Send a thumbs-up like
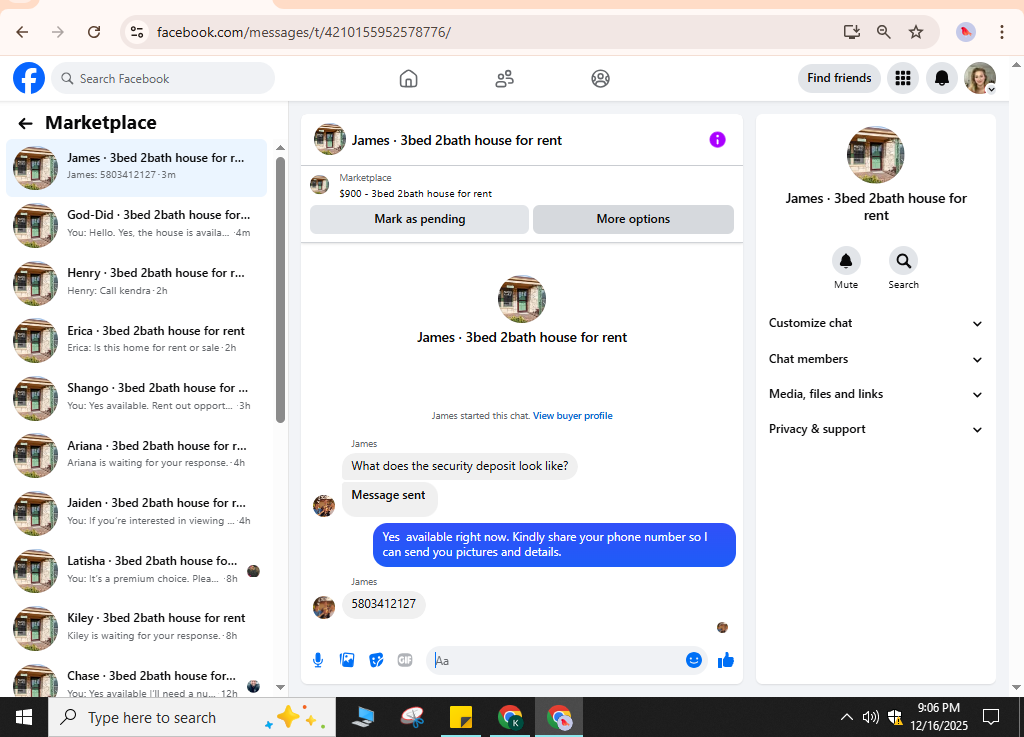 [x=726, y=660]
